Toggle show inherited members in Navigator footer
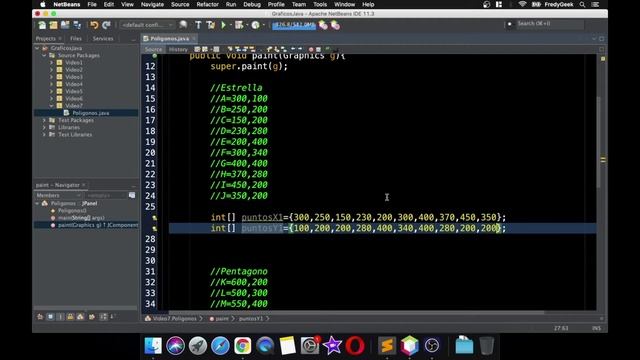Viewport: 640px width, 360px height. [40, 316]
